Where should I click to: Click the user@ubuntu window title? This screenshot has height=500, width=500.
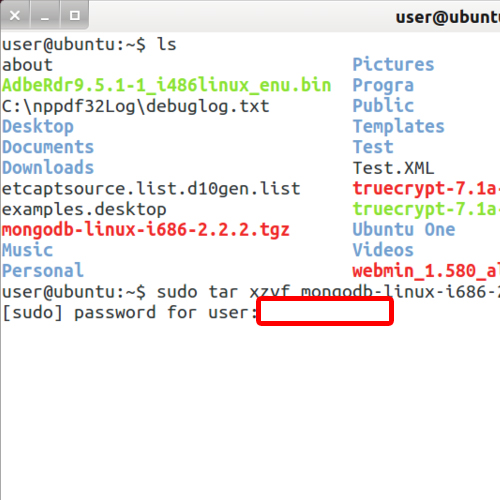click(x=448, y=17)
